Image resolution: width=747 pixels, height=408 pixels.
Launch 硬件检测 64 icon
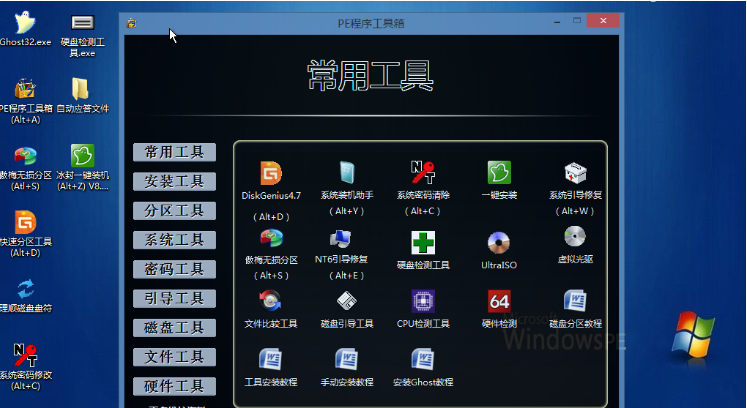499,301
